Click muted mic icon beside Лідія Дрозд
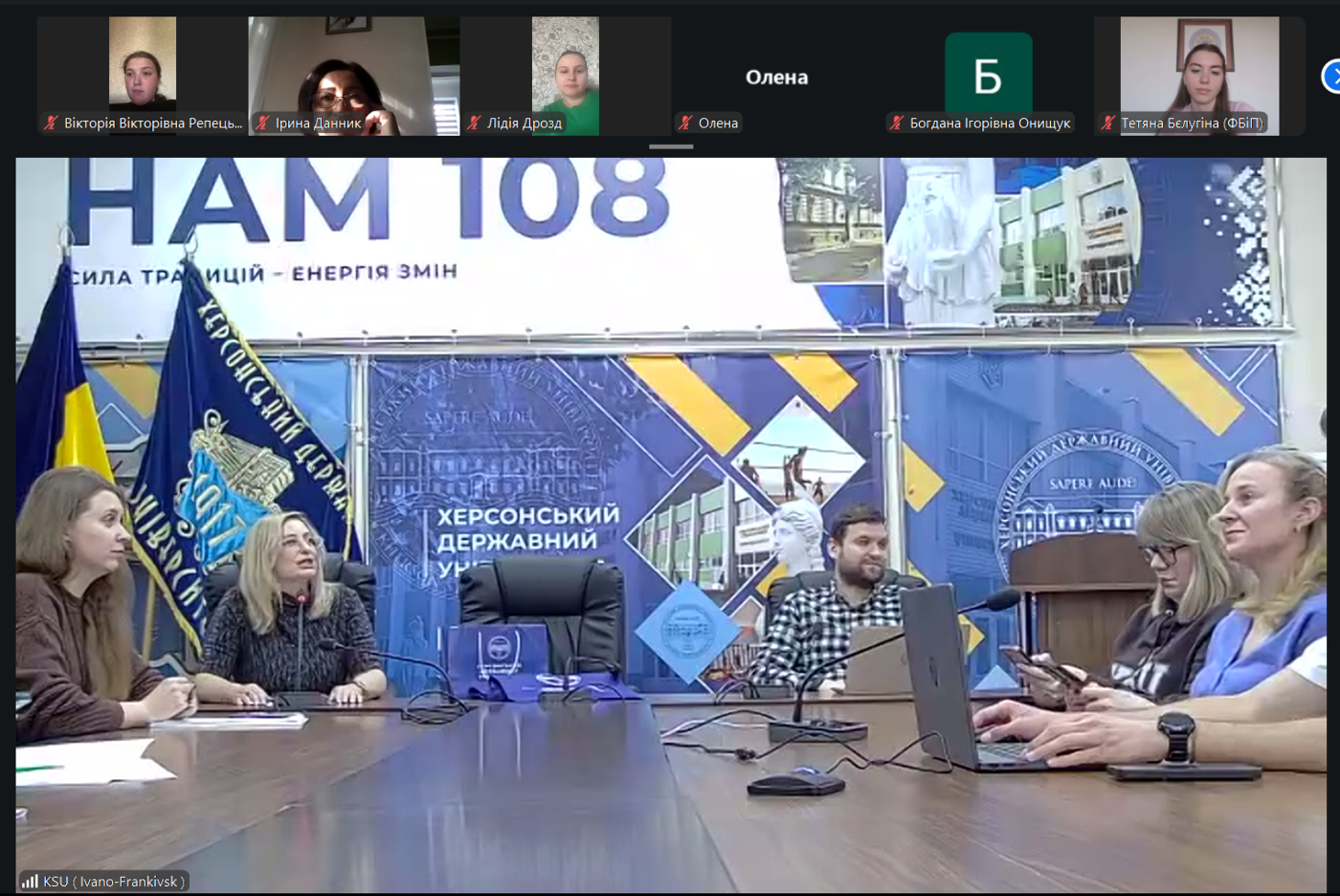Image resolution: width=1340 pixels, height=896 pixels. tap(474, 123)
